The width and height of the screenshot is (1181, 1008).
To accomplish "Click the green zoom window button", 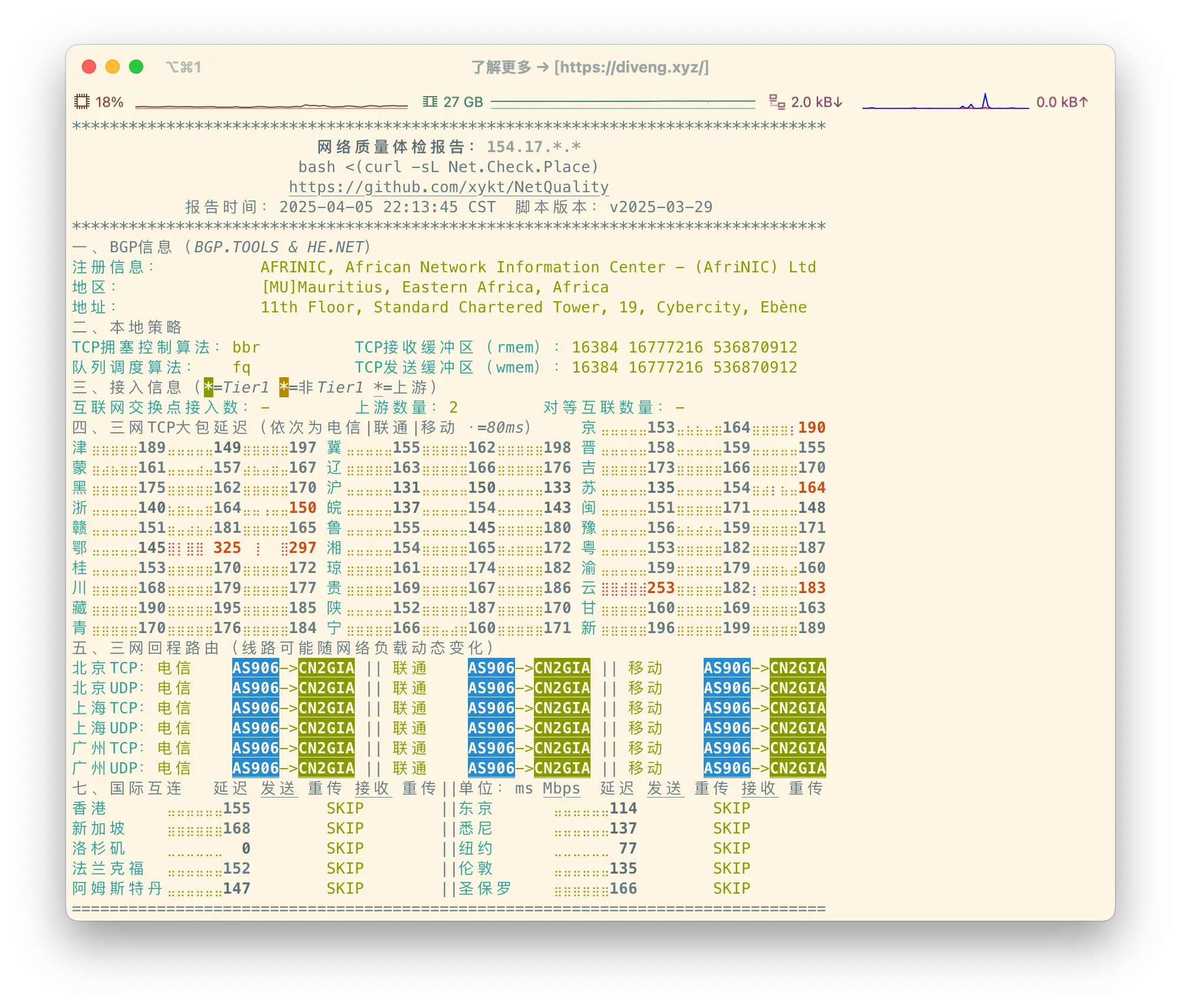I will pyautogui.click(x=136, y=67).
